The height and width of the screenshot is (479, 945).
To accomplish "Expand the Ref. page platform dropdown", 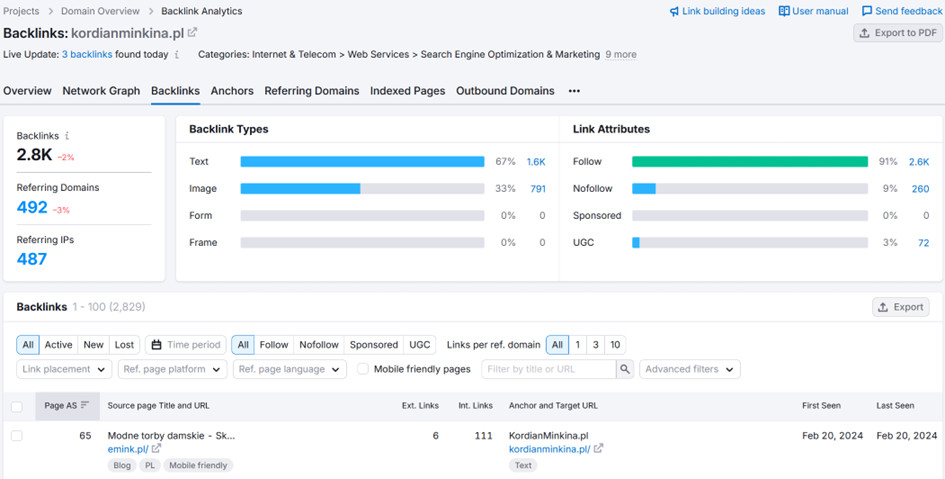I will coord(172,369).
